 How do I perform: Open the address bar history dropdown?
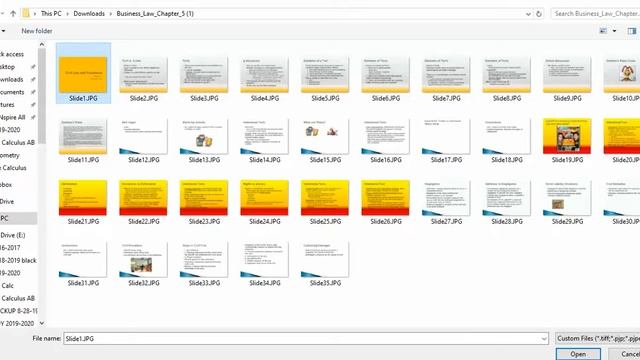tap(529, 14)
